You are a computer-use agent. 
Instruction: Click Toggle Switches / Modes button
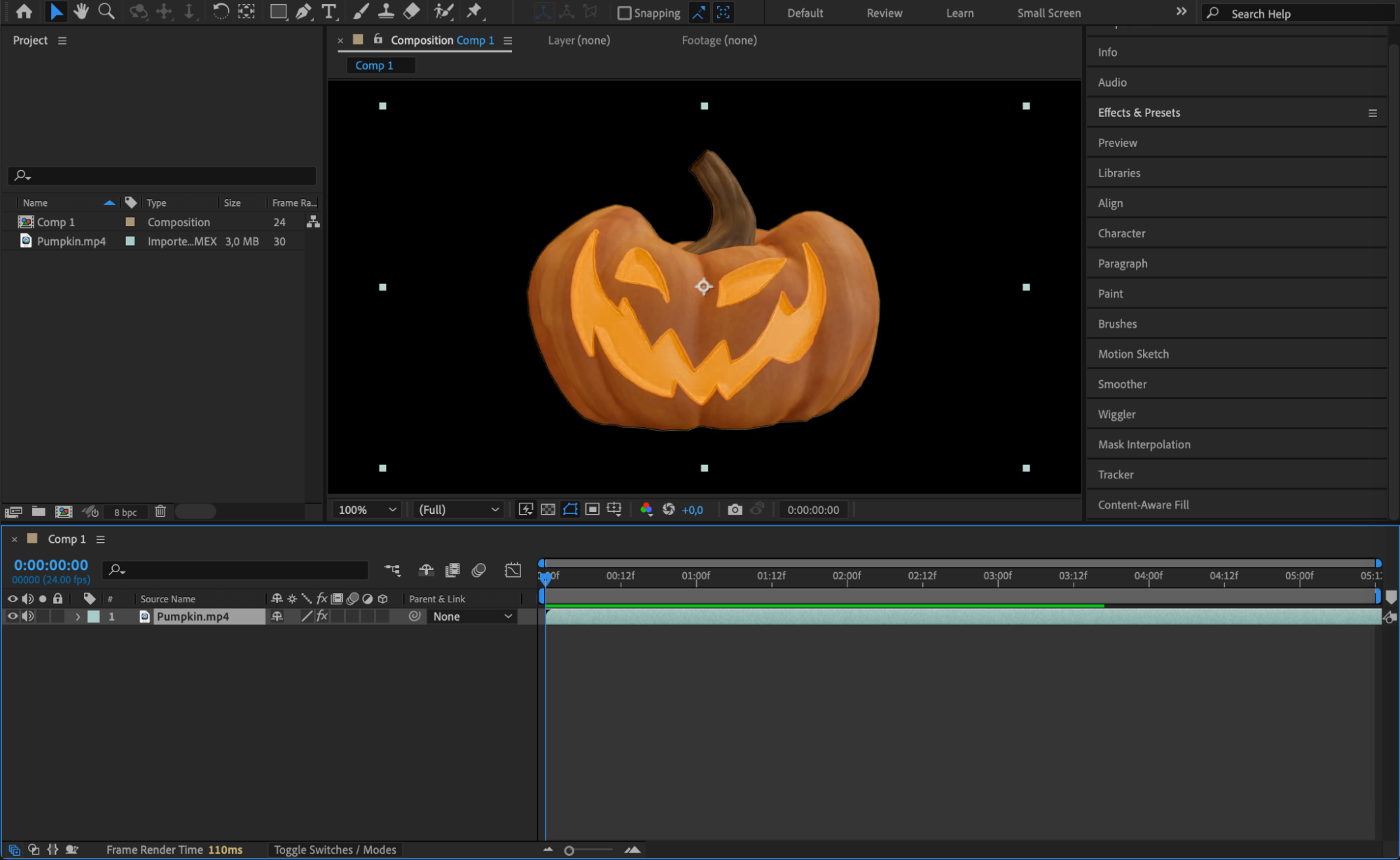click(x=335, y=849)
